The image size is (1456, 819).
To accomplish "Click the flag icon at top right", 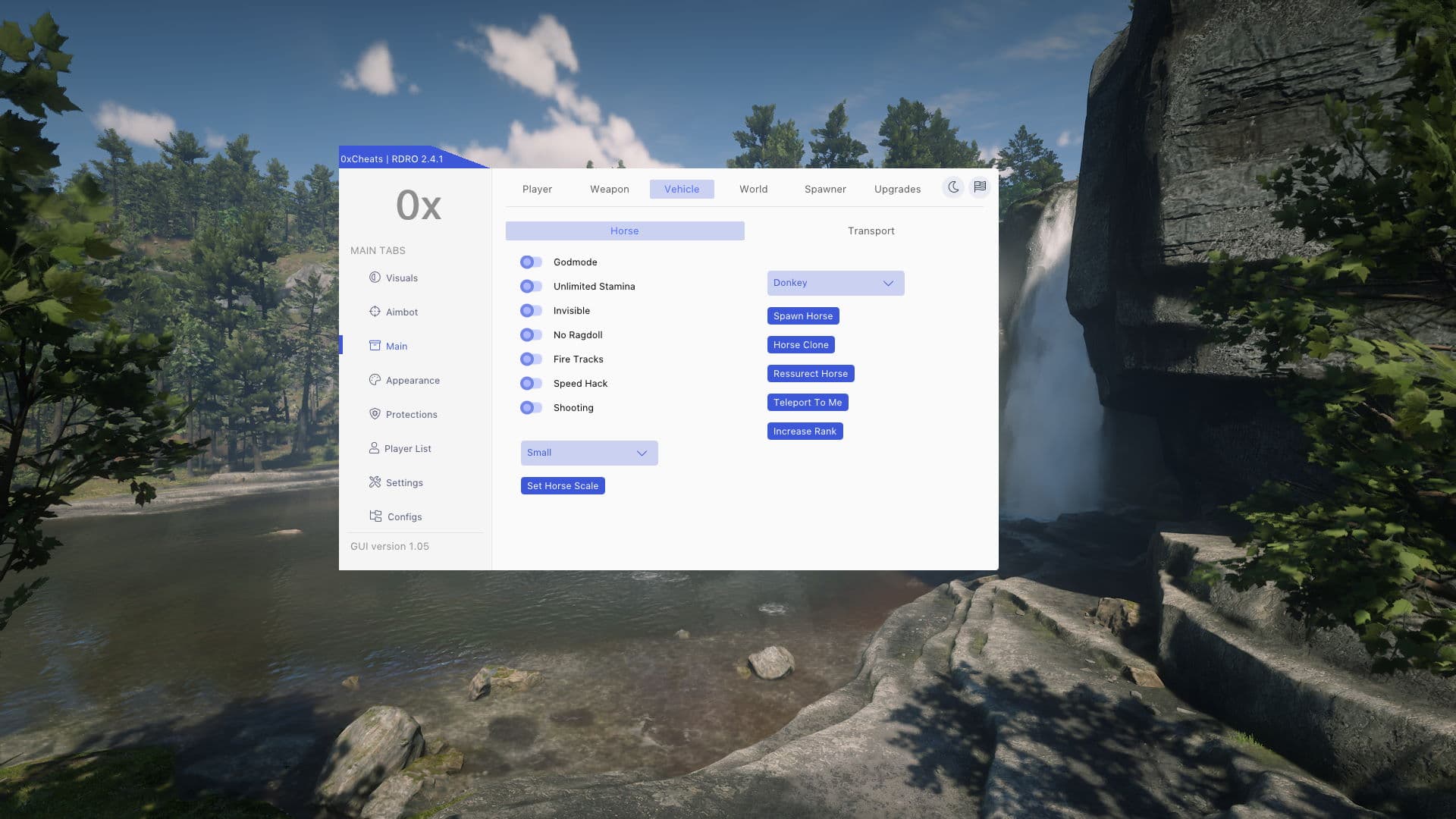I will pyautogui.click(x=980, y=187).
